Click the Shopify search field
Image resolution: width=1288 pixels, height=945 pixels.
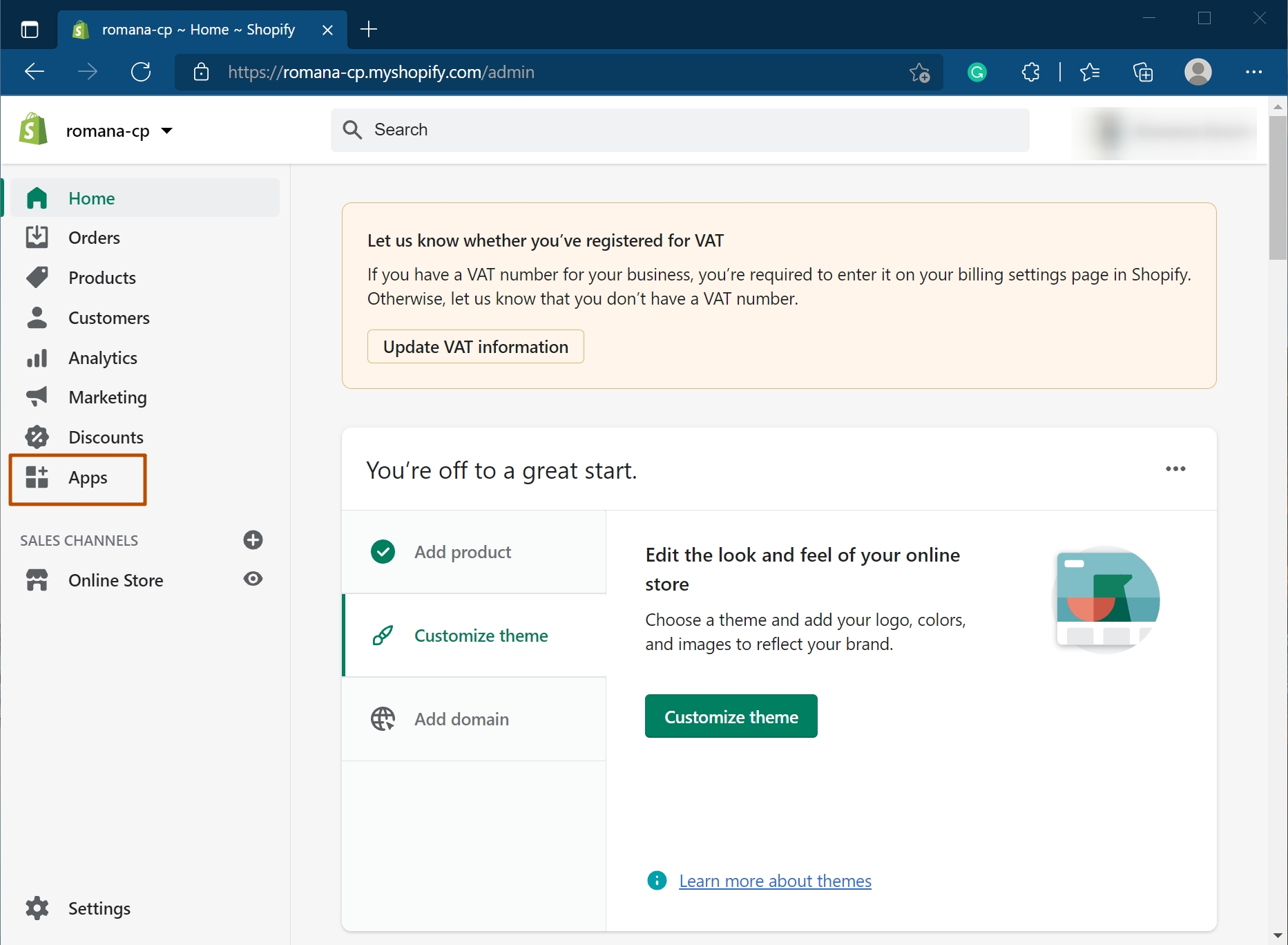pyautogui.click(x=680, y=130)
